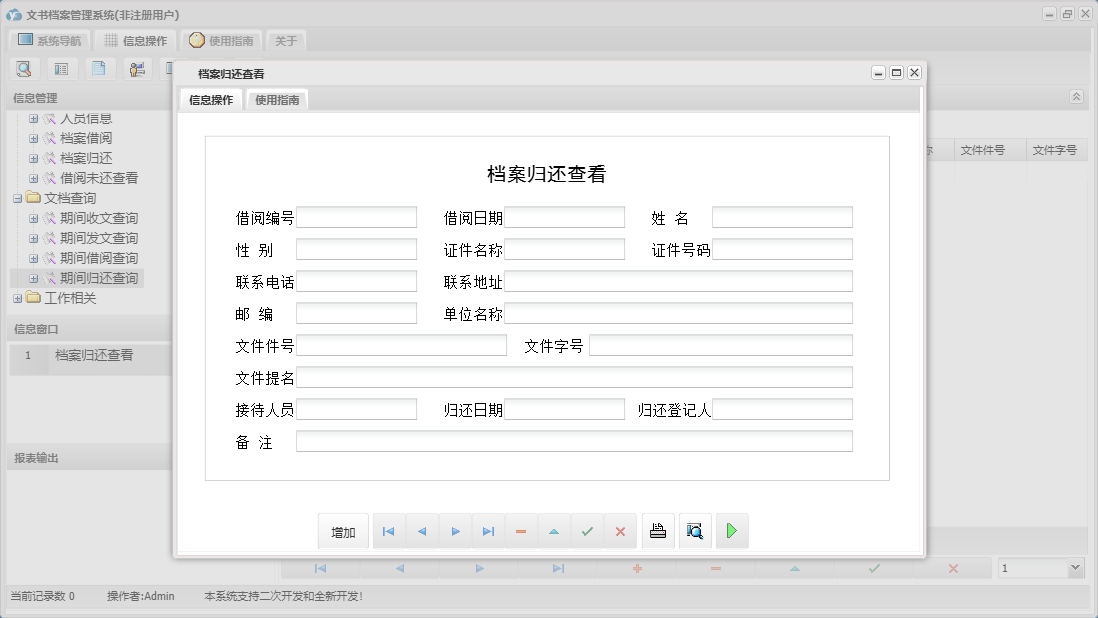Click the 借阅编号 input field

click(357, 216)
